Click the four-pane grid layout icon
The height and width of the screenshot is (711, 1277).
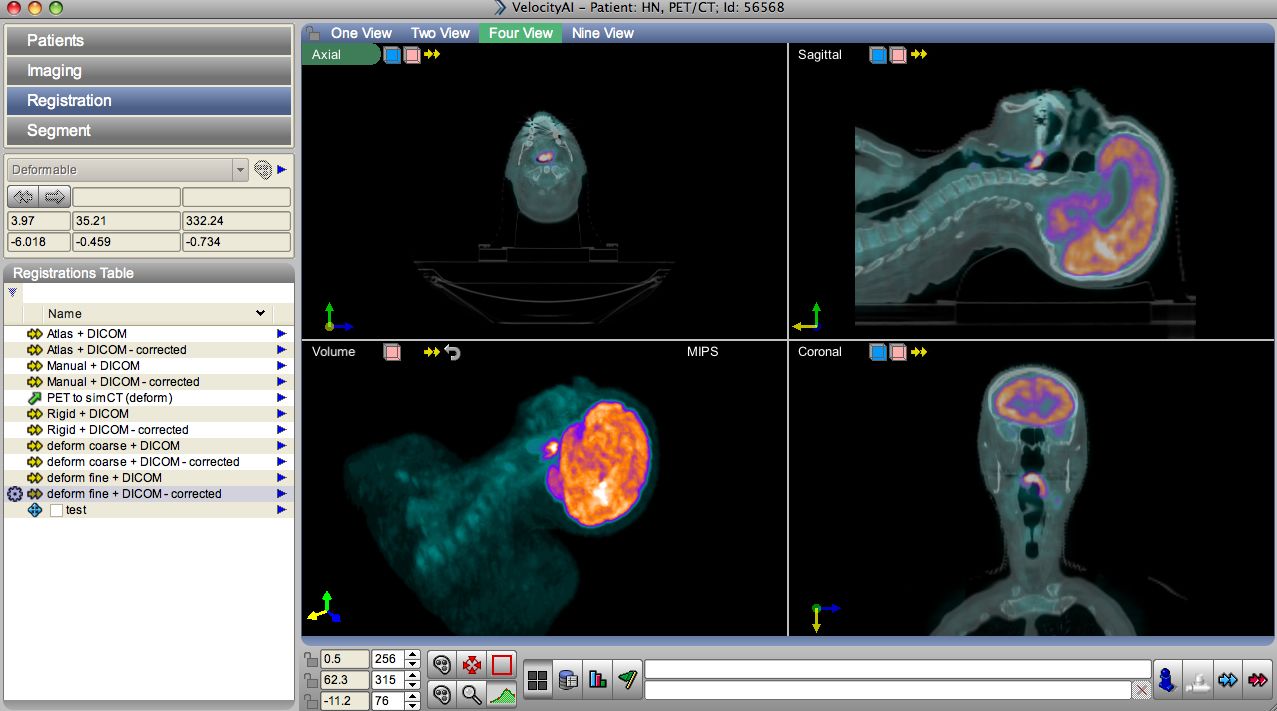coord(538,680)
